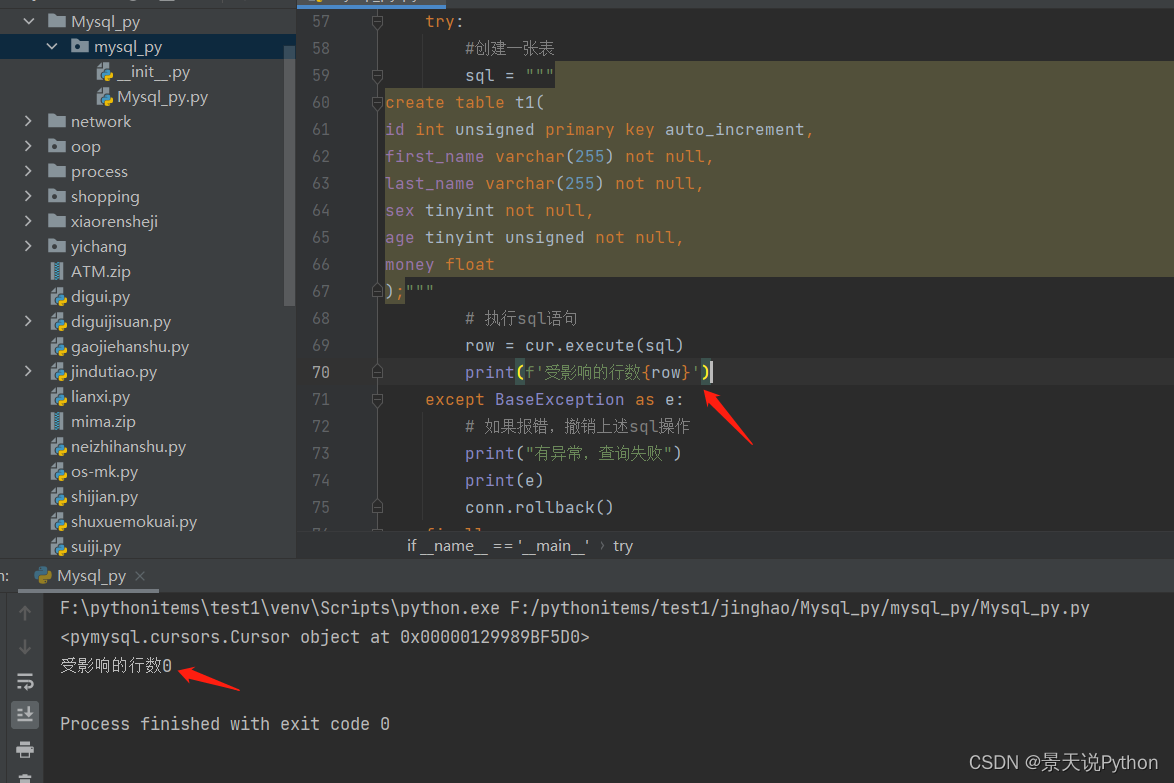Toggle scroll to end in console
Image resolution: width=1174 pixels, height=783 pixels.
click(25, 715)
